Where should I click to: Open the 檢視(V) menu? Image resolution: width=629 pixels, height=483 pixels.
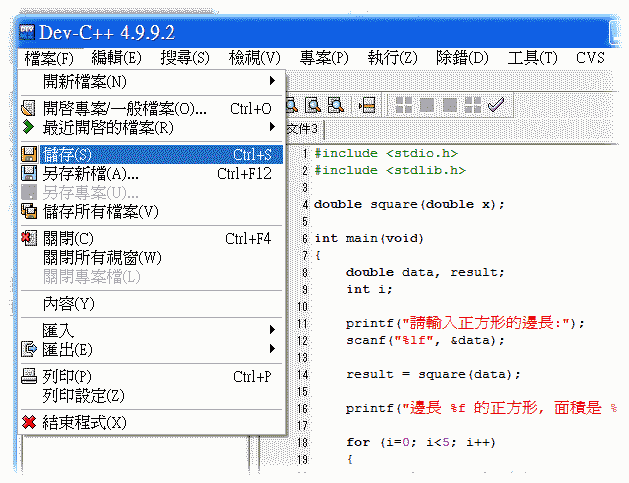click(254, 58)
